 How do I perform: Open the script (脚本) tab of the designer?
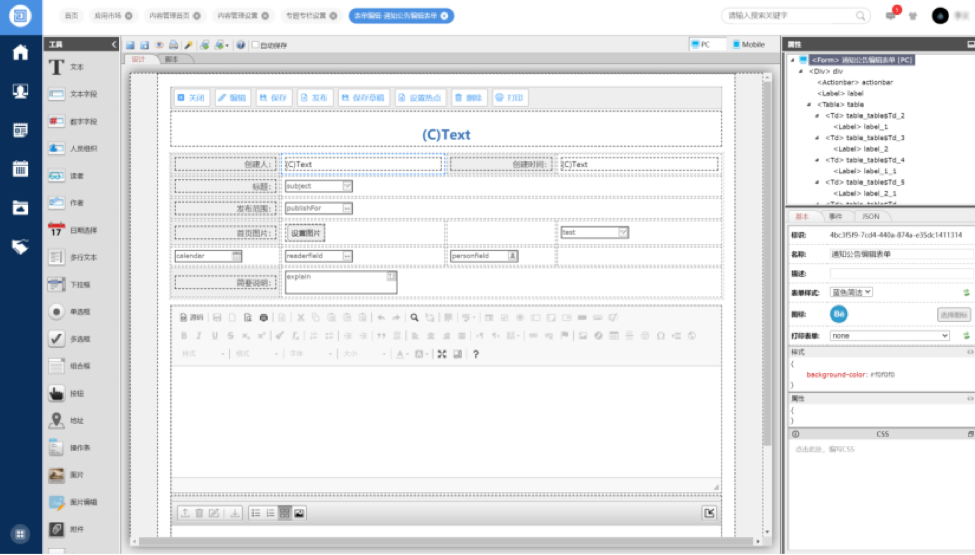tap(171, 59)
